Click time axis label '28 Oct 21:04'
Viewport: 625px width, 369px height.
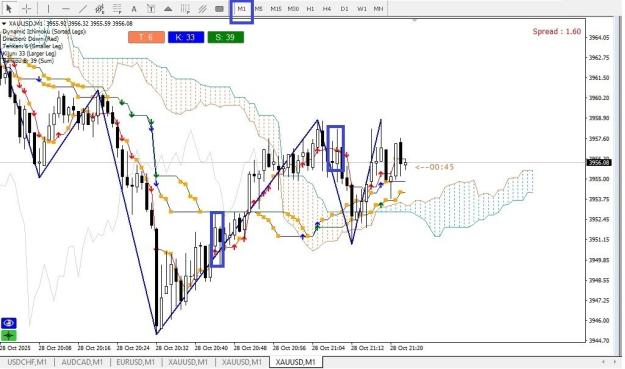(328, 348)
